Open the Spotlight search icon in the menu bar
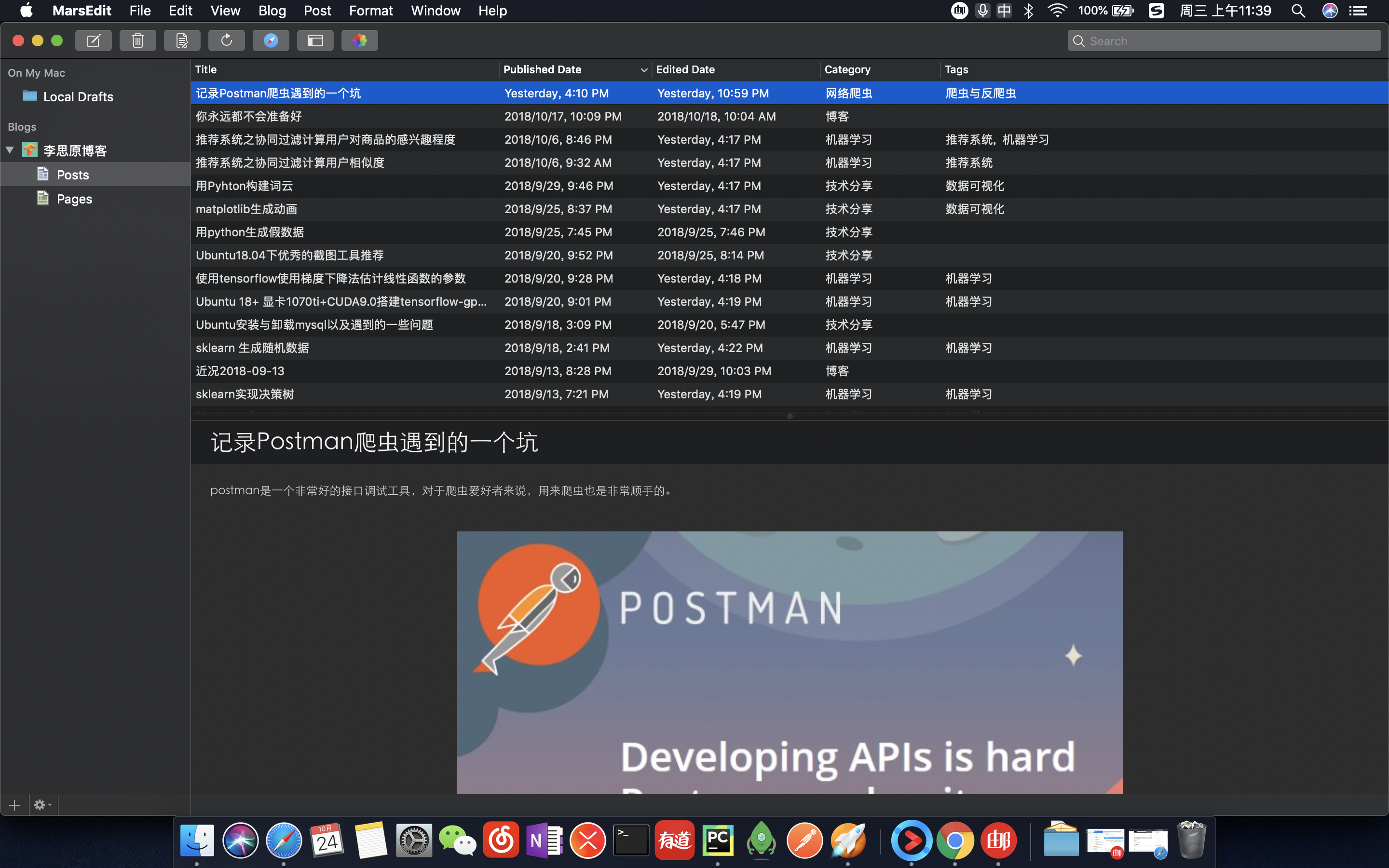1389x868 pixels. [x=1298, y=10]
